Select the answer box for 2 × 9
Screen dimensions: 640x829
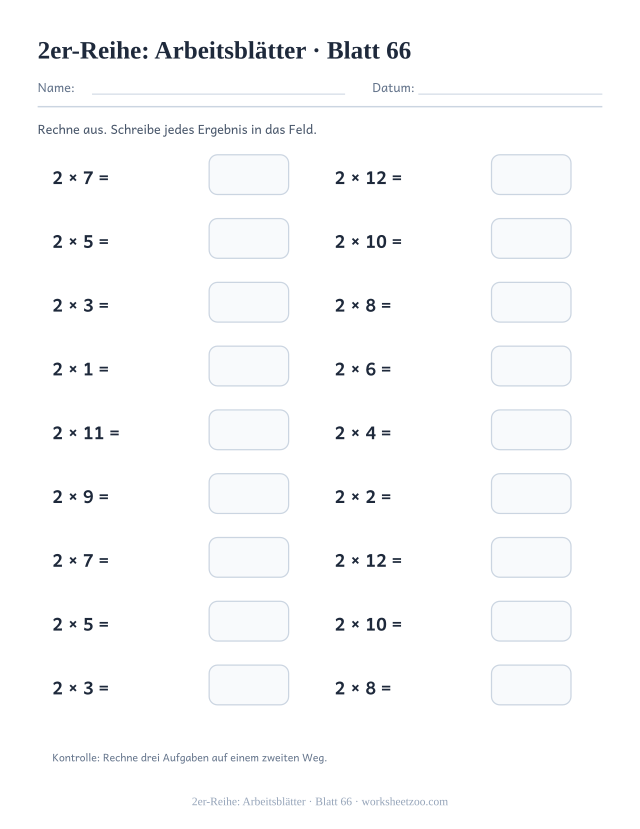[x=249, y=494]
